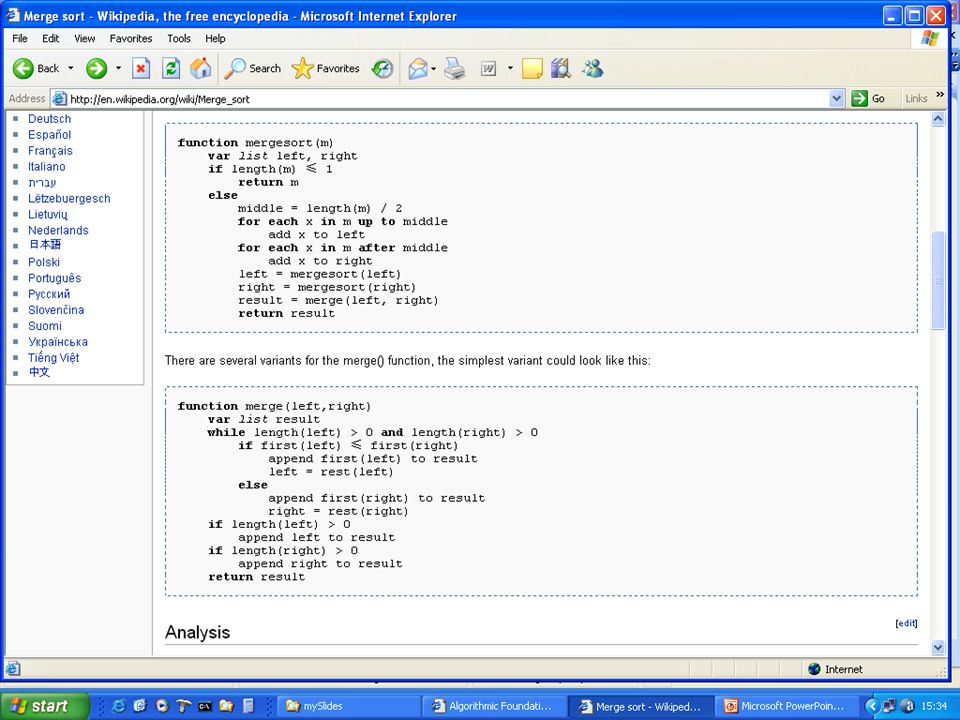960x720 pixels.
Task: Launch the Messenger people icon
Action: (593, 68)
